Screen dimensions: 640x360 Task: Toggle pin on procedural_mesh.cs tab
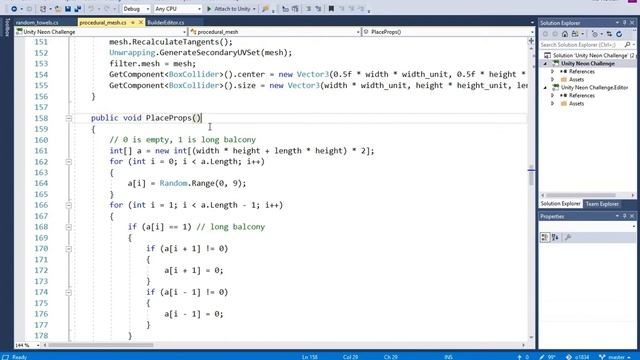coord(133,22)
